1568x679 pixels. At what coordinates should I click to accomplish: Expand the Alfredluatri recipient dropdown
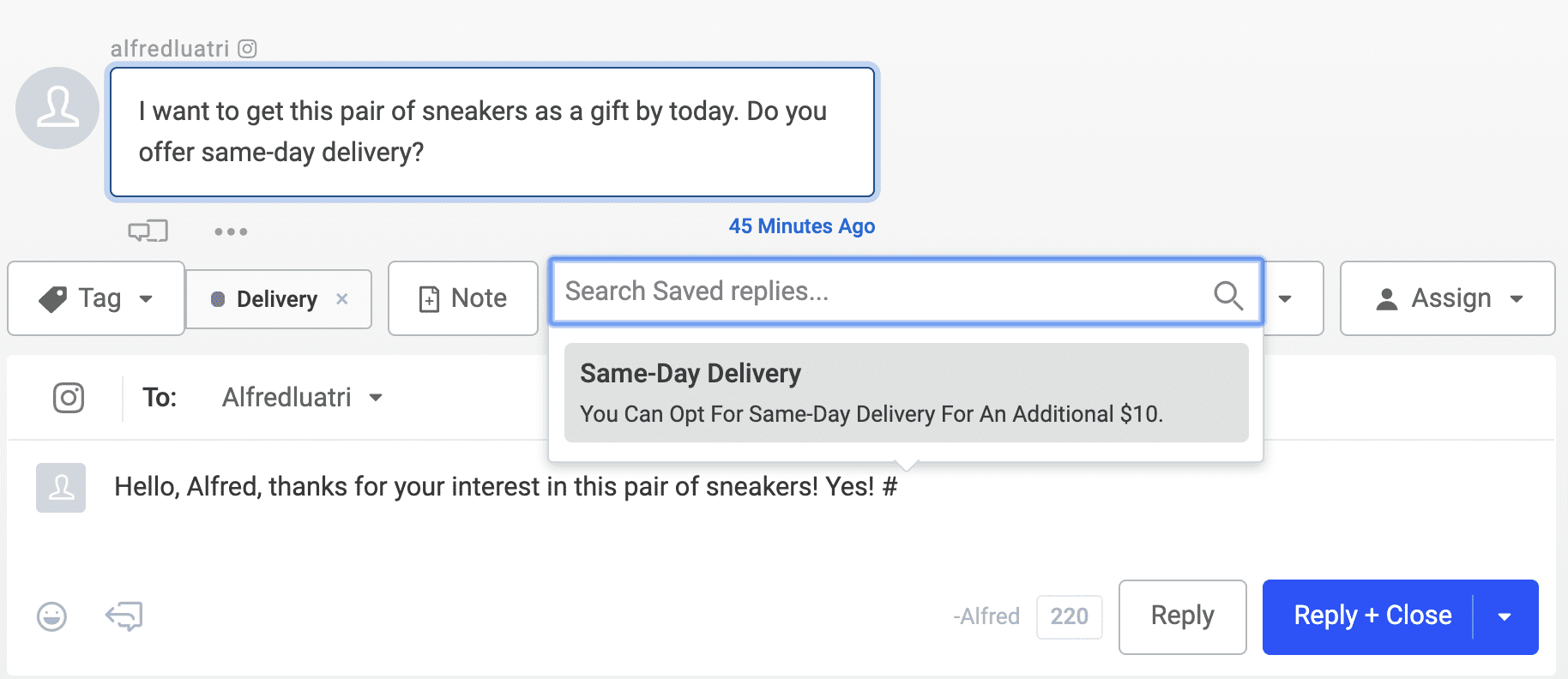378,397
